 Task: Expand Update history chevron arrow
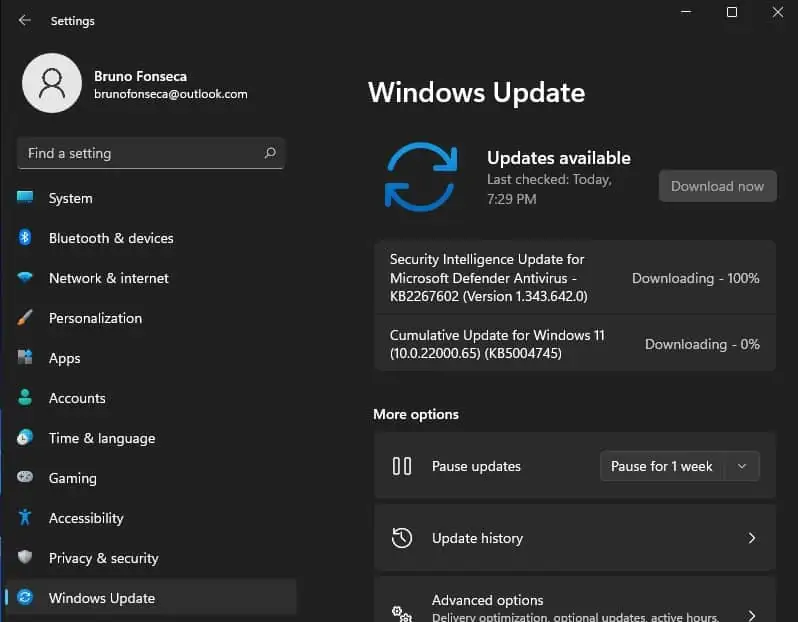tap(752, 538)
